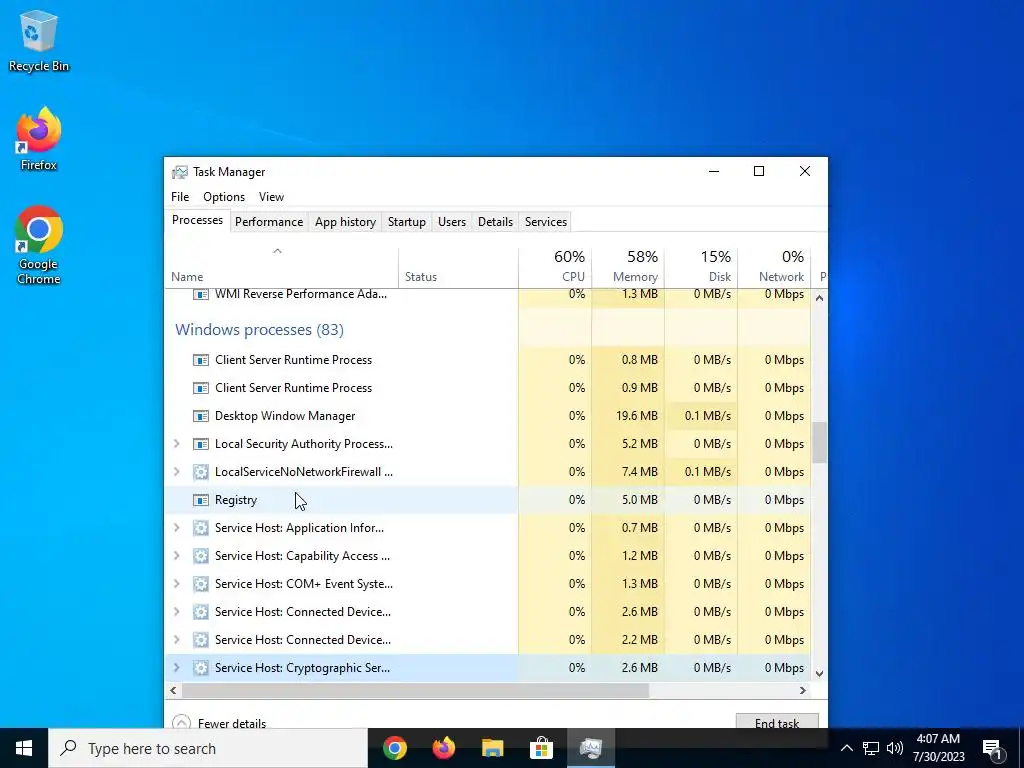Switch to the Users tab

452,222
